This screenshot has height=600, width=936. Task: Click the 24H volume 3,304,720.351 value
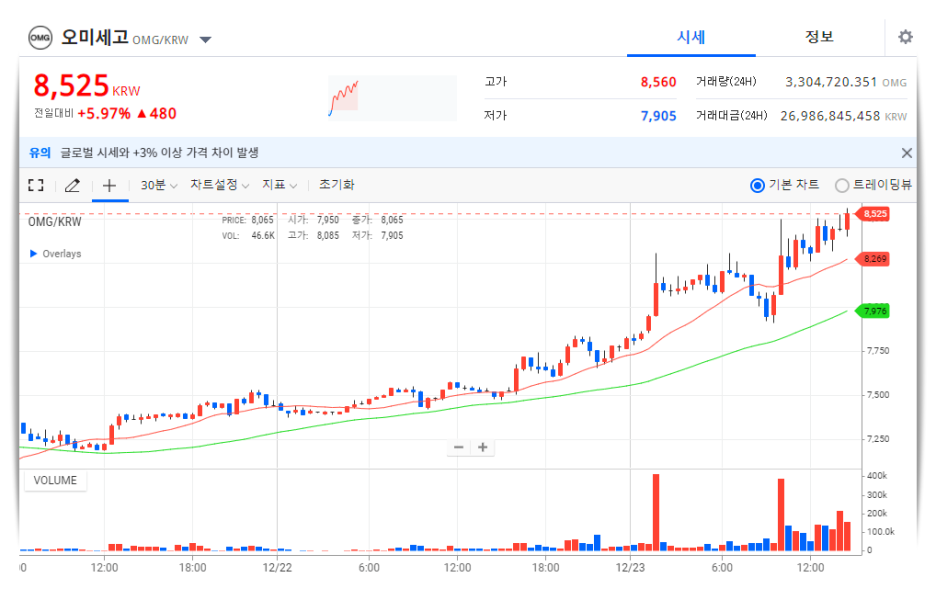click(x=830, y=82)
